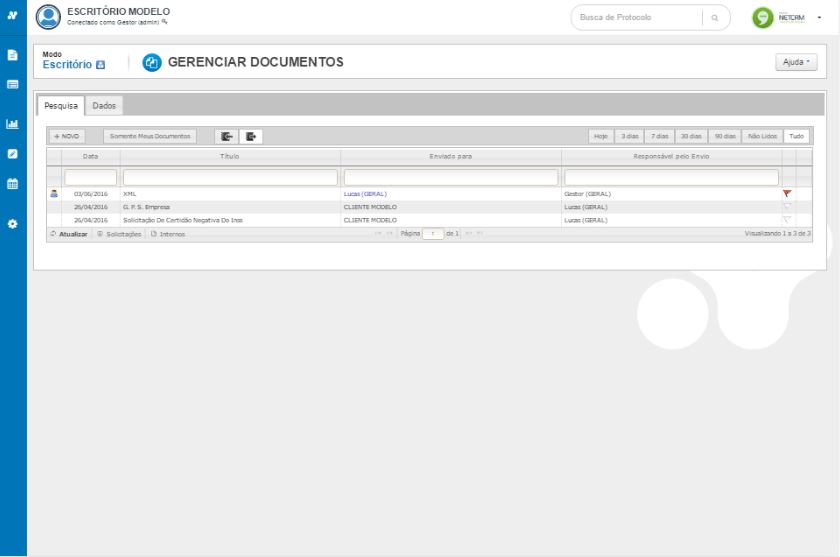This screenshot has height=557, width=840.
Task: Go to the first page of results
Action: point(378,234)
